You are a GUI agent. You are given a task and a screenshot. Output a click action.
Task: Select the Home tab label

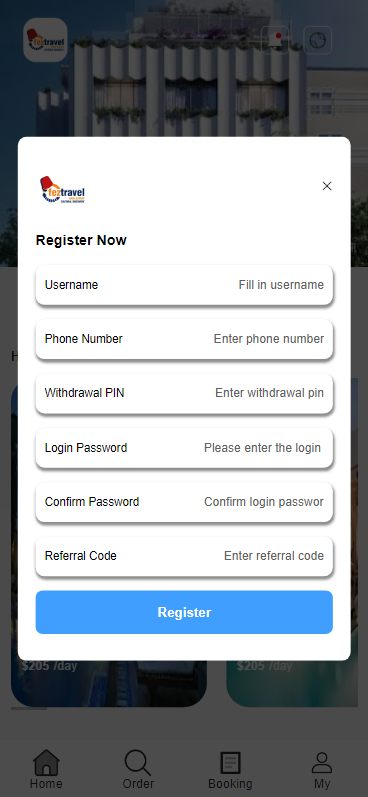click(x=46, y=784)
